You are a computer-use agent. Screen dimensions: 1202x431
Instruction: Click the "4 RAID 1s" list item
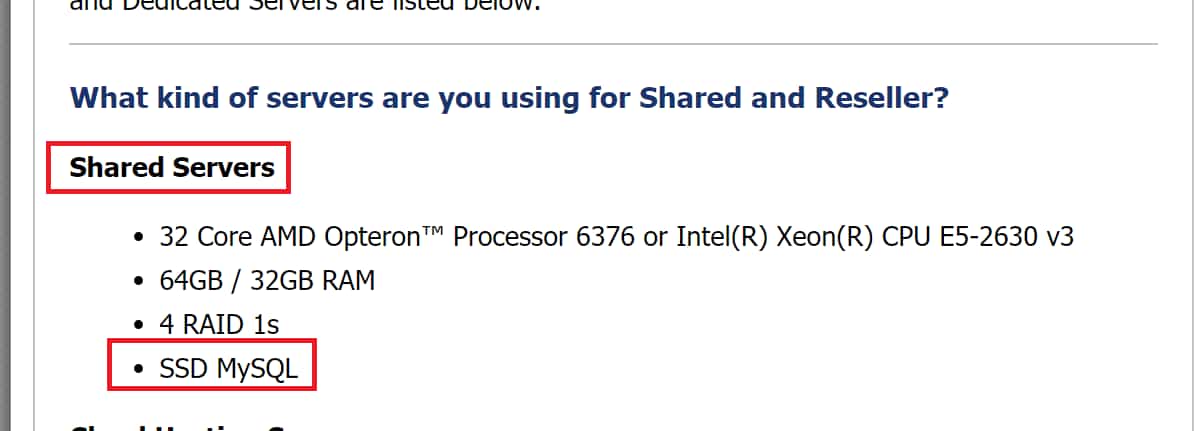[219, 324]
